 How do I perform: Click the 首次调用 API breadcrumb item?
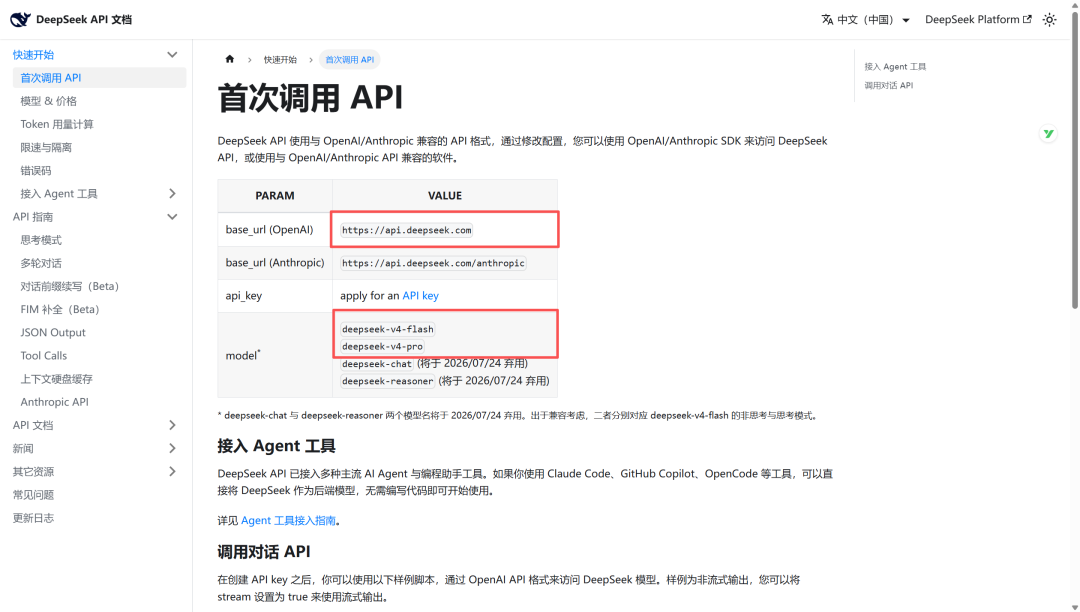[x=350, y=60]
